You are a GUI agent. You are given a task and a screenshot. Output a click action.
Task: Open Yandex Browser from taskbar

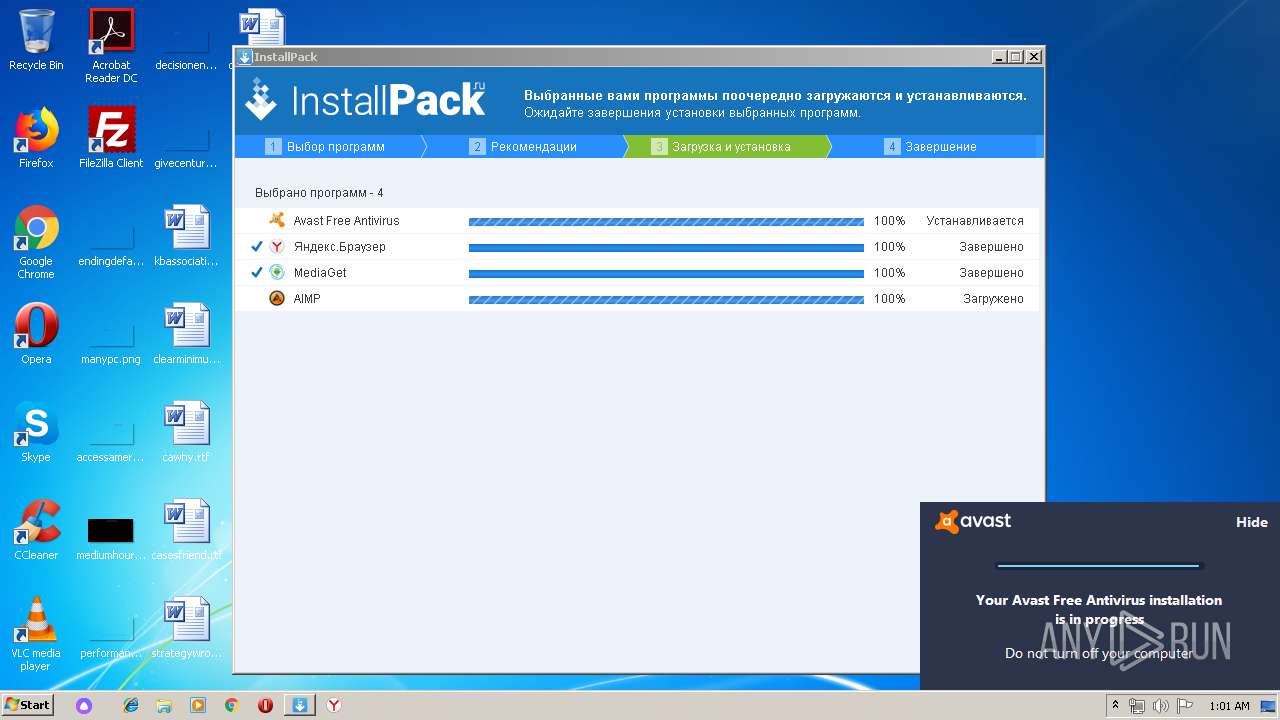click(333, 705)
